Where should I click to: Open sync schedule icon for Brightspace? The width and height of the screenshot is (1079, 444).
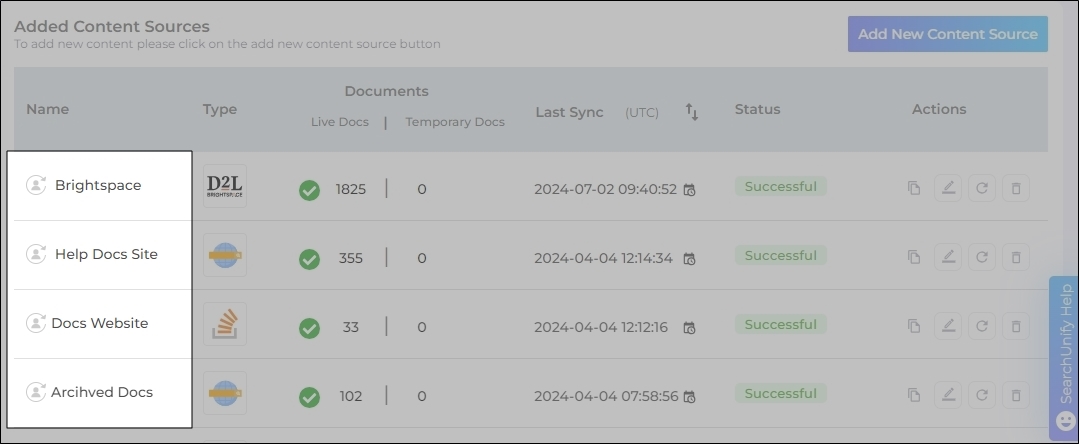coord(689,189)
